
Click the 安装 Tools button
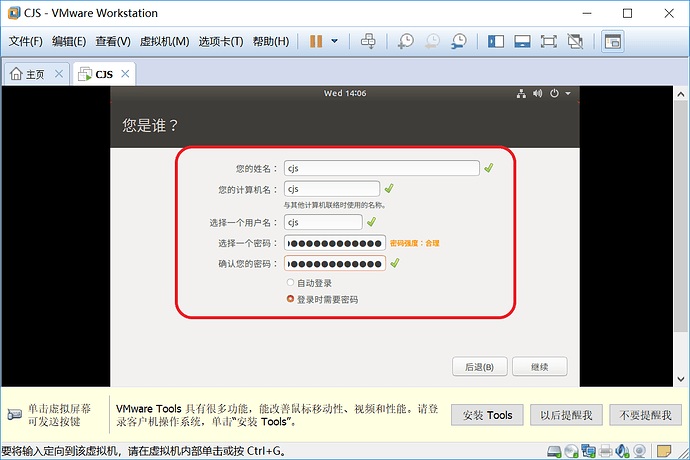[487, 415]
